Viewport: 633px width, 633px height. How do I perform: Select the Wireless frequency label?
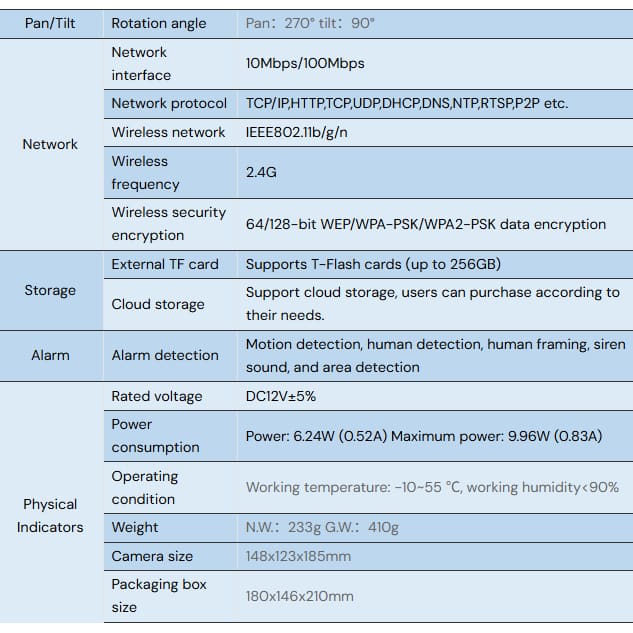coord(145,173)
